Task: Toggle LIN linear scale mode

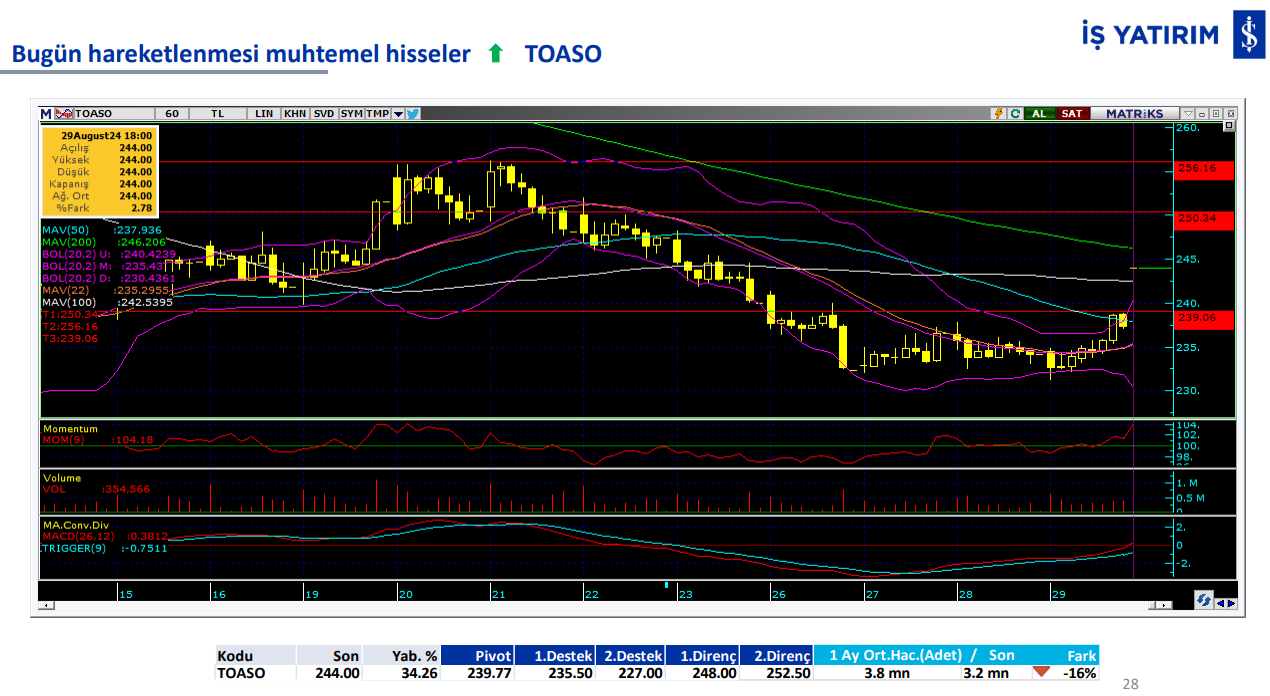Action: click(x=264, y=114)
